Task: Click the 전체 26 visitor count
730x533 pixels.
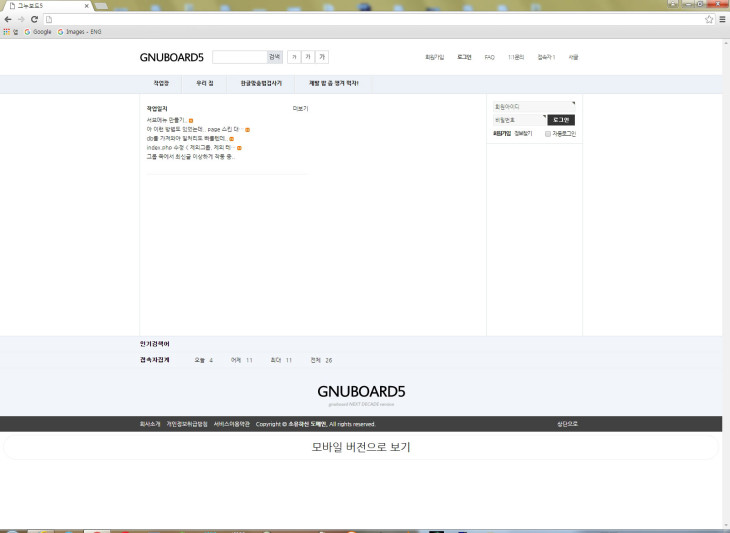Action: click(x=321, y=360)
